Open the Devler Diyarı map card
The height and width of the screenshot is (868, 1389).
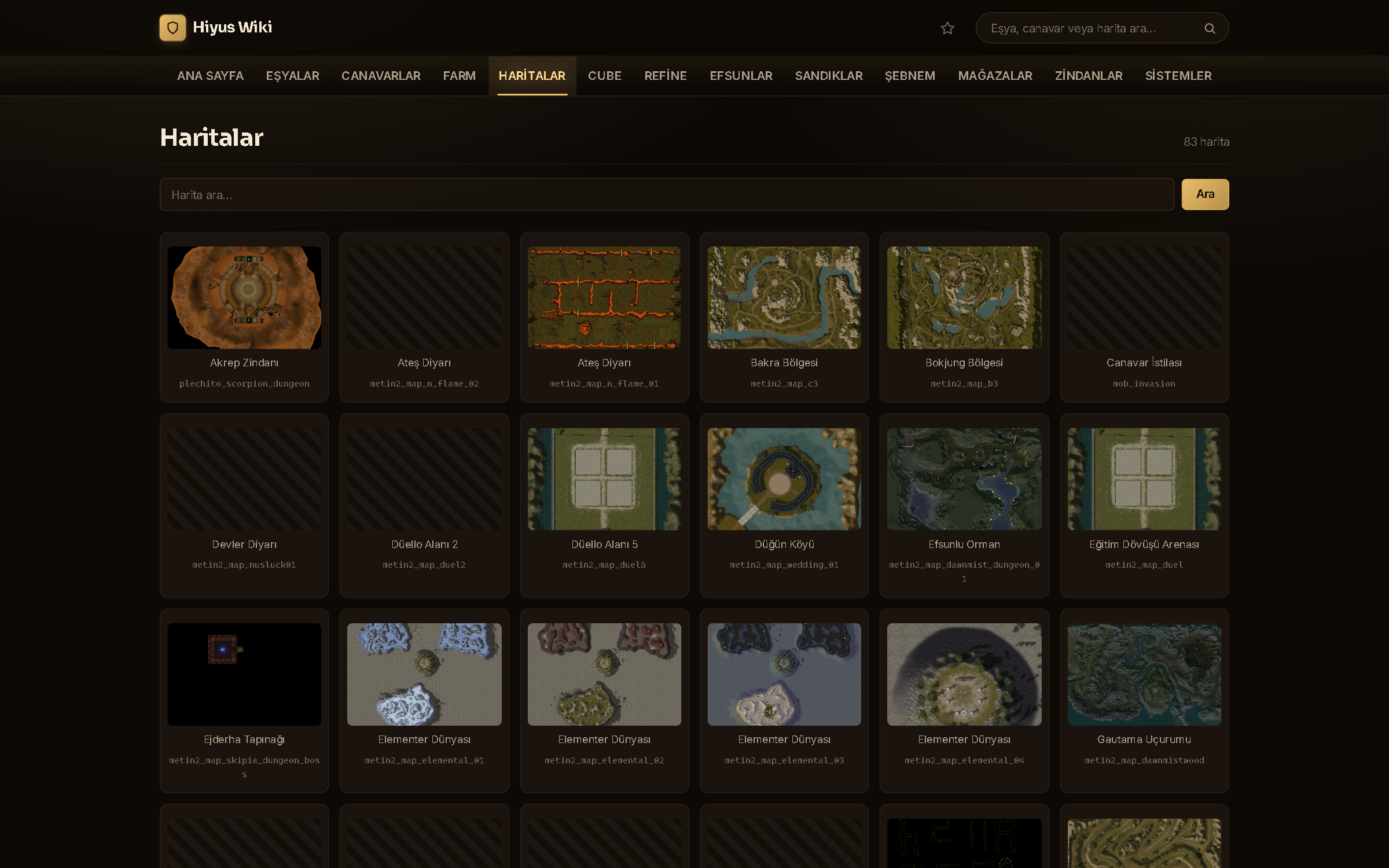pos(244,505)
